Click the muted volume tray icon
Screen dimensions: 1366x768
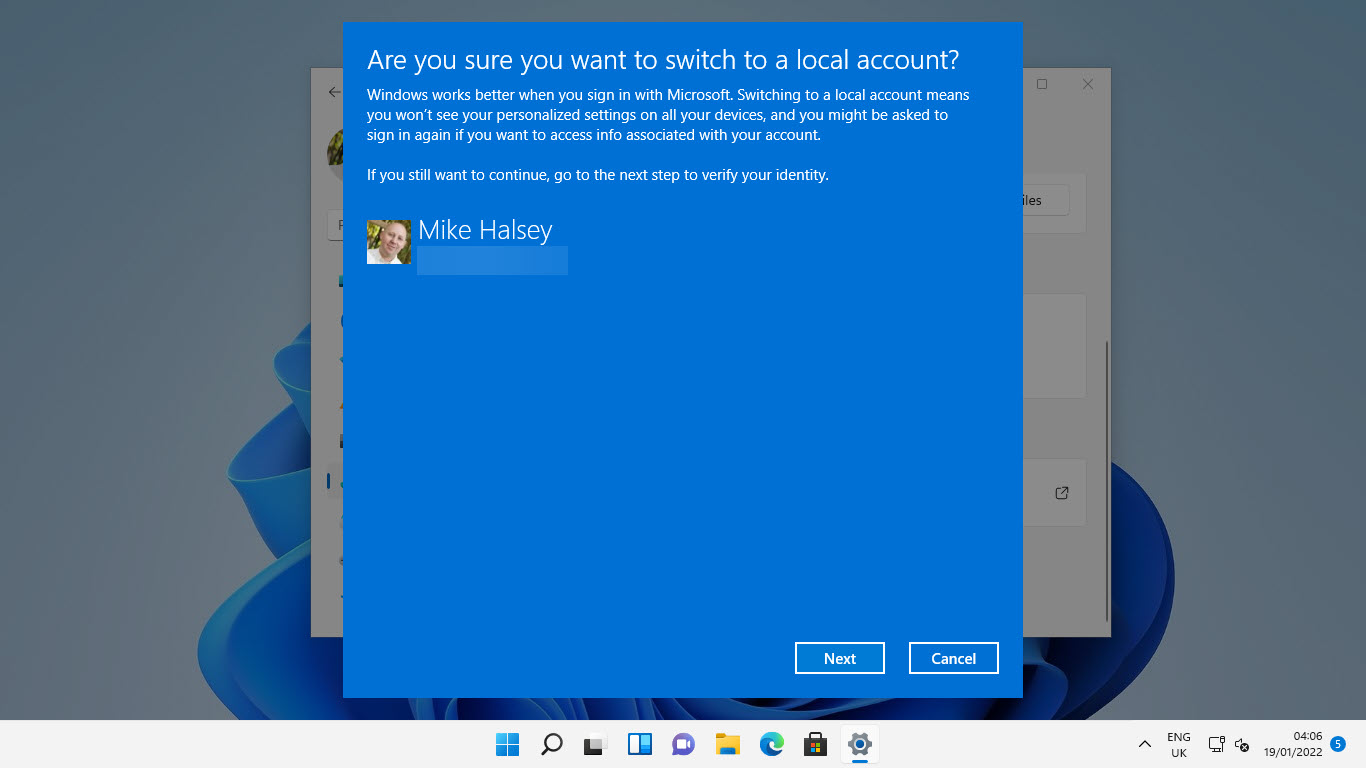tap(1242, 745)
